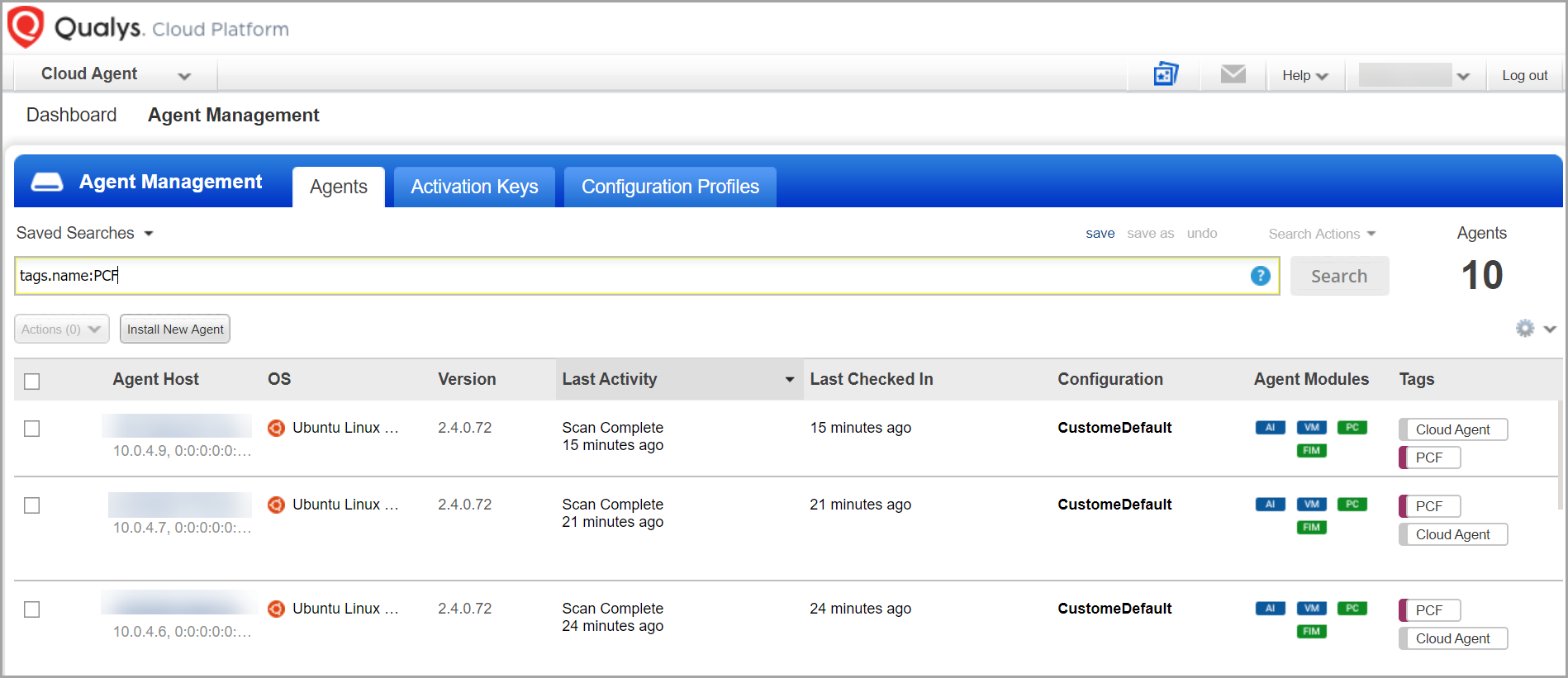Click the Agent Management drive icon
The height and width of the screenshot is (678, 1568).
(x=47, y=182)
